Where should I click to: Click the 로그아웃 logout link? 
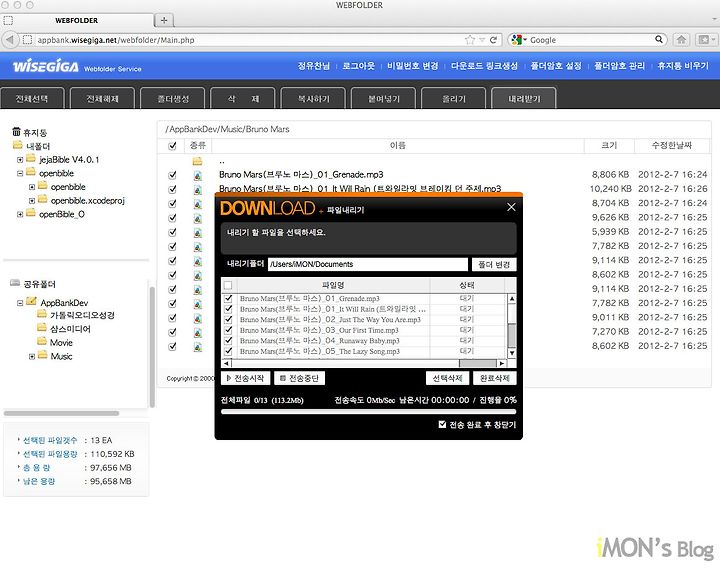tap(359, 66)
